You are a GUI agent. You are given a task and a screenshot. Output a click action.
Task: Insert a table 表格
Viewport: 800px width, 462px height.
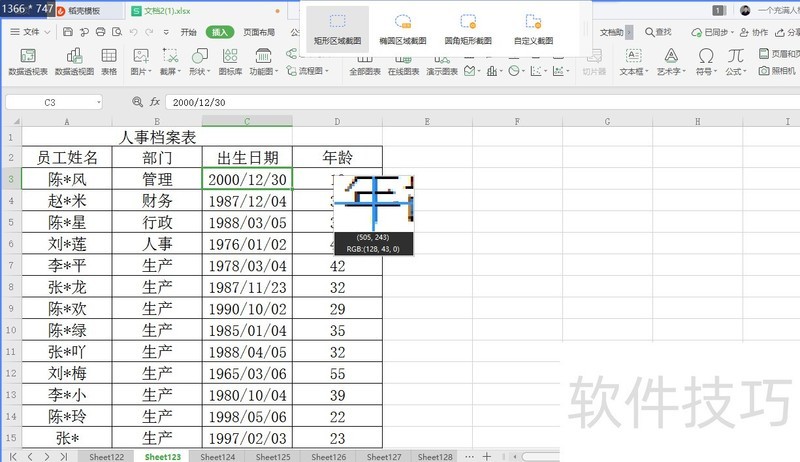coord(109,62)
